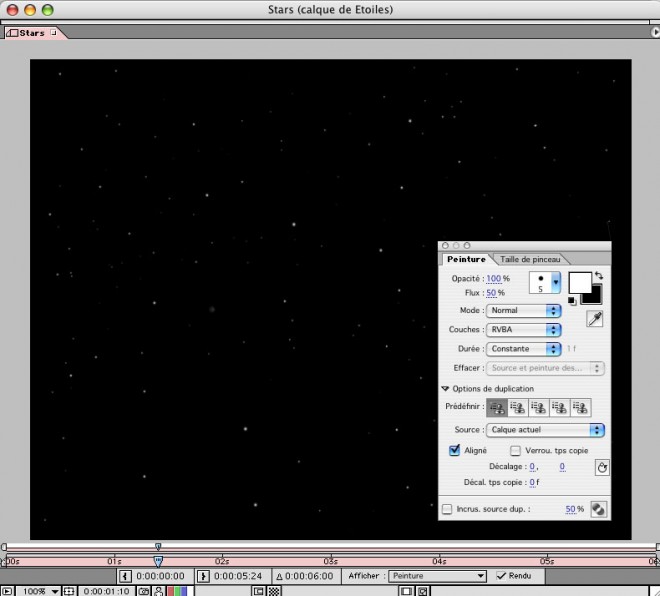Swap foreground and background colors
The width and height of the screenshot is (660, 596).
click(x=598, y=276)
